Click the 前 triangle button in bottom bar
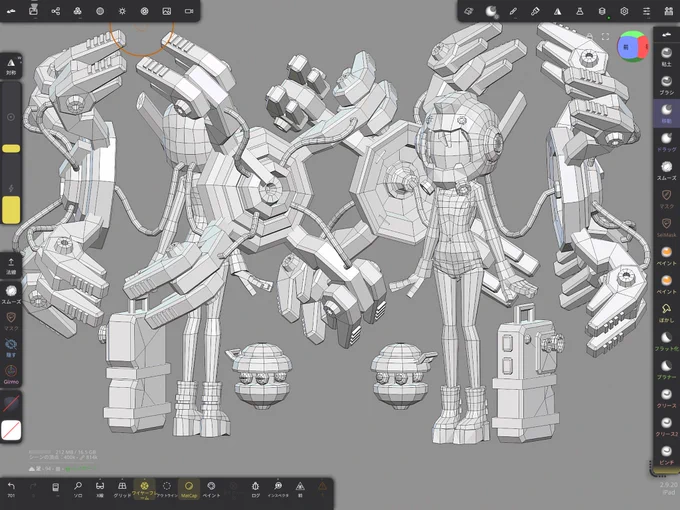This screenshot has width=680, height=510. (x=300, y=489)
